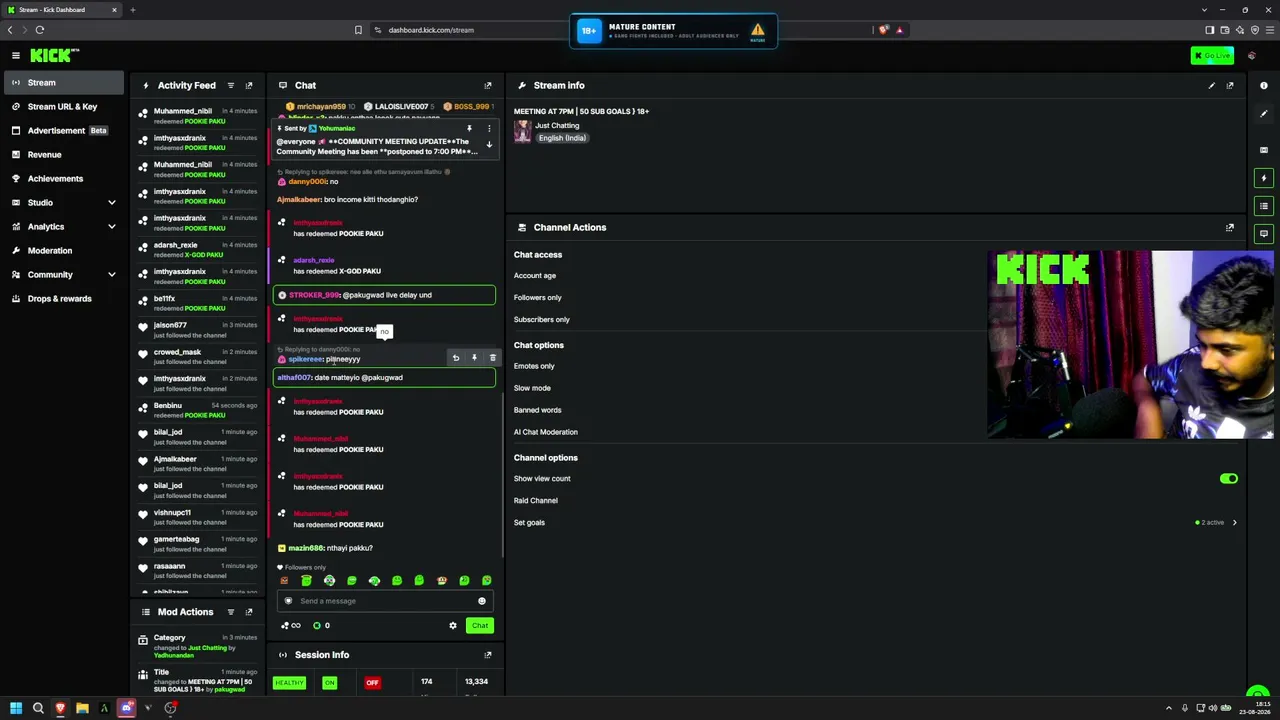Click the Go Live button
This screenshot has width=1280, height=720.
tap(1212, 56)
